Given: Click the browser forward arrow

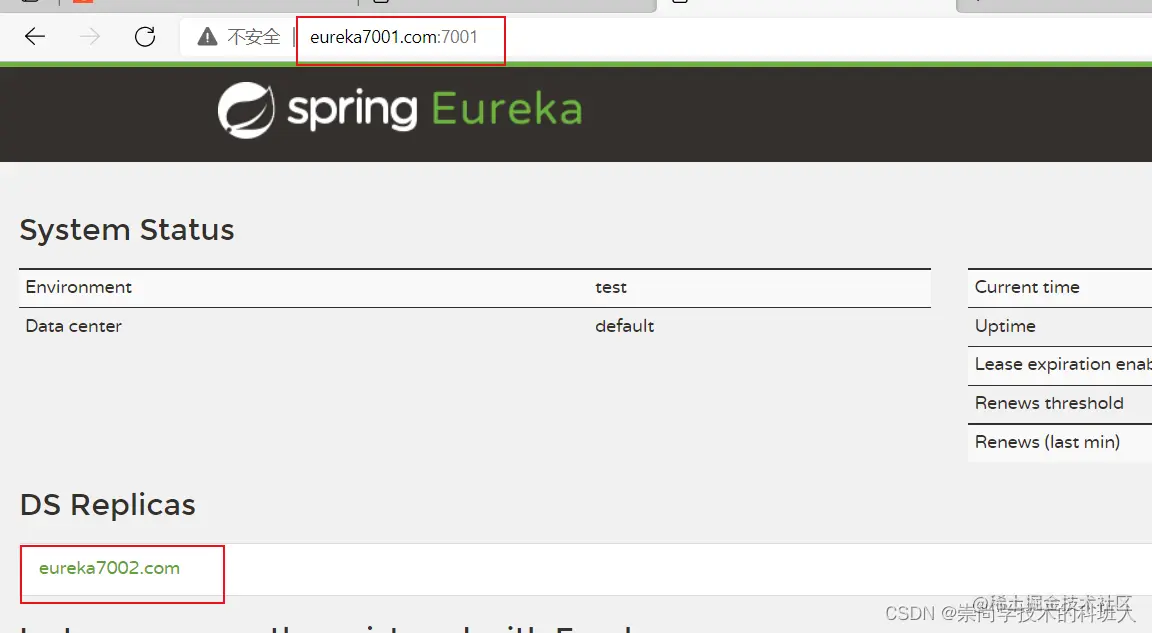Looking at the screenshot, I should pos(90,37).
